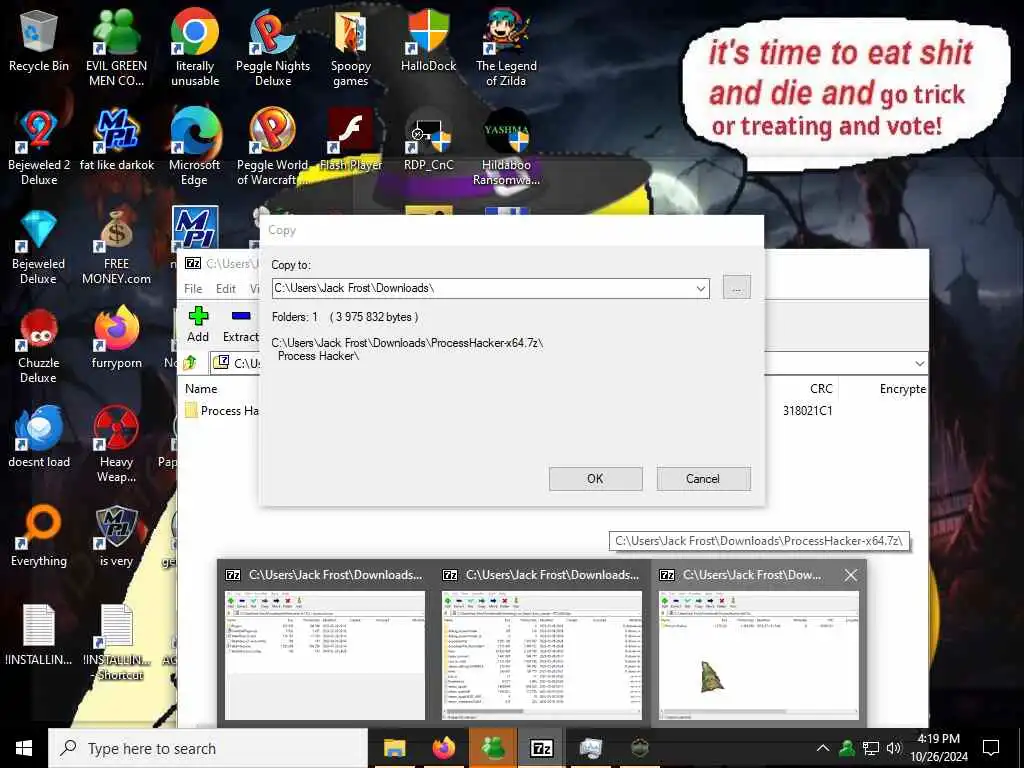Click the system monitor taskbar icon
The image size is (1024, 768).
point(590,748)
